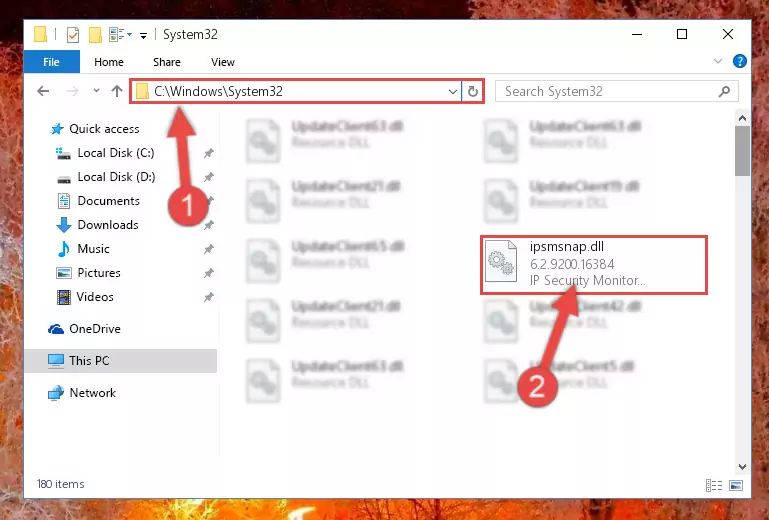
Task: Open recent locations dropdown arrow
Action: click(x=96, y=90)
